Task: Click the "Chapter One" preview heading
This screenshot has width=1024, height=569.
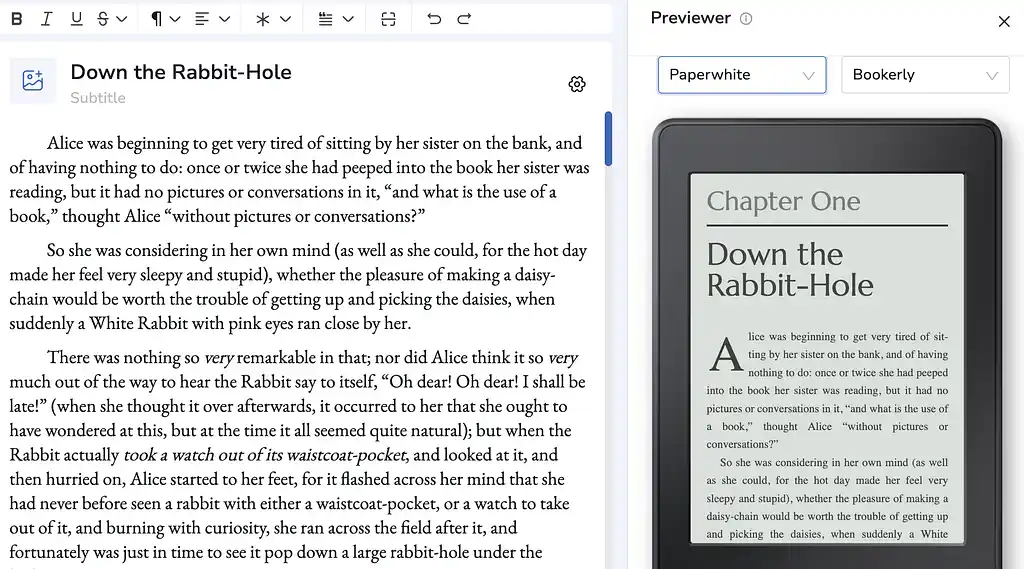Action: (x=783, y=201)
